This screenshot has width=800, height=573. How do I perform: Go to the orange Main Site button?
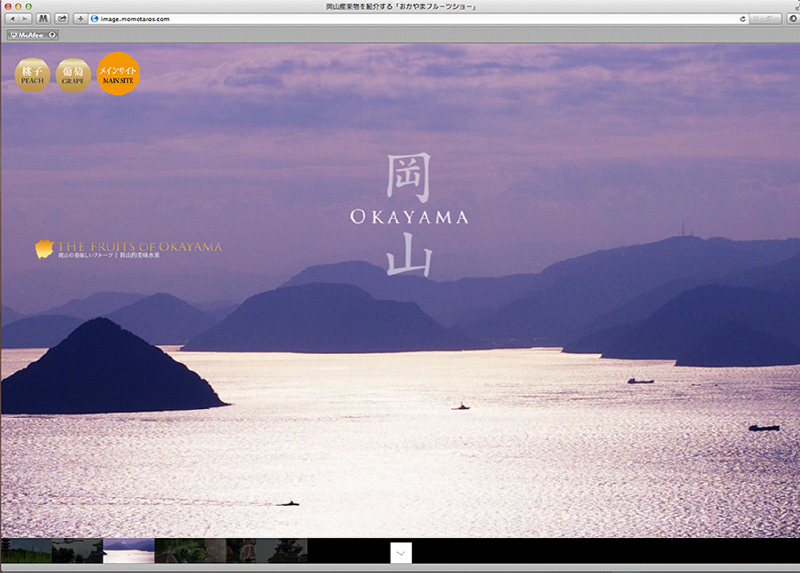point(118,73)
